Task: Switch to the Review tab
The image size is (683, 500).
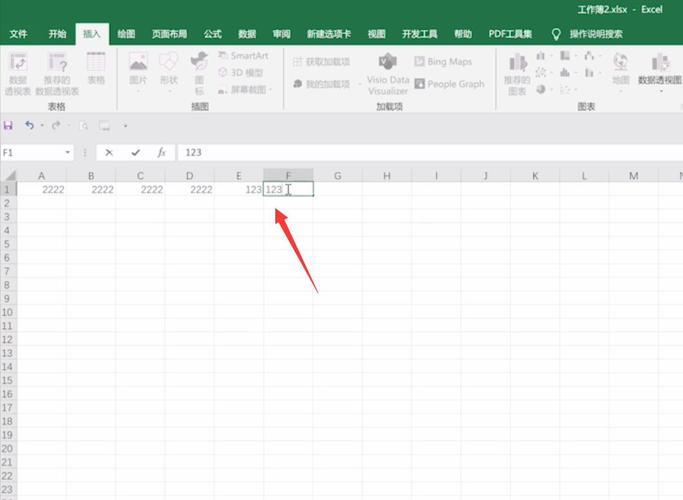Action: [x=281, y=34]
